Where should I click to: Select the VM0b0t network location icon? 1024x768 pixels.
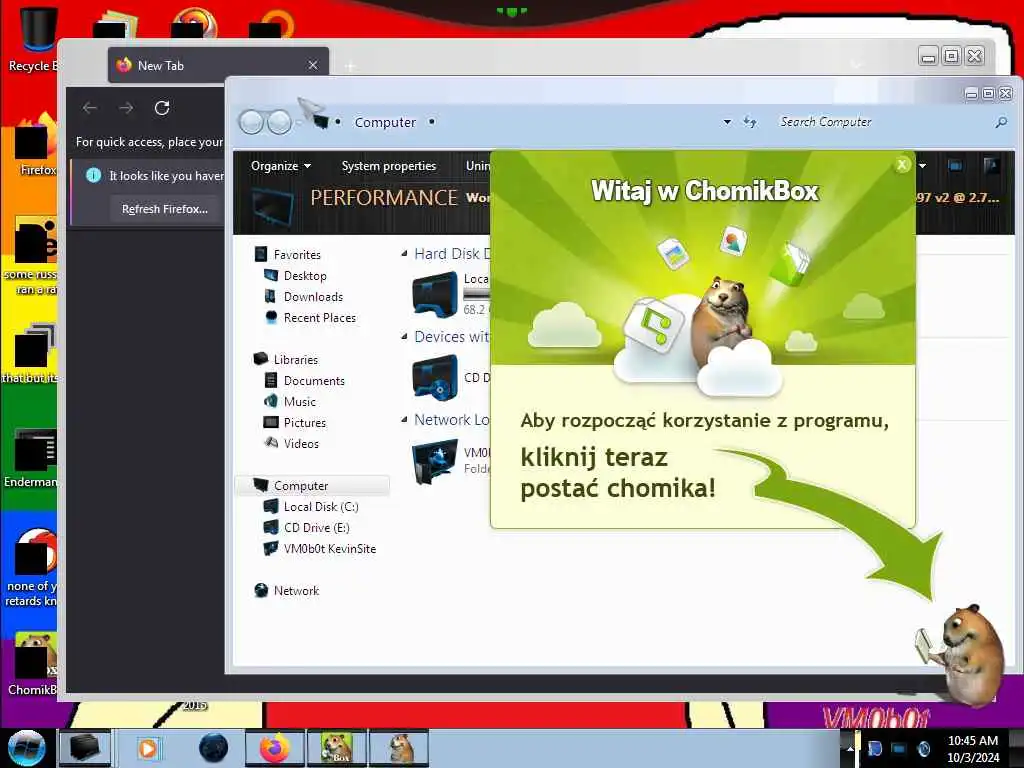pos(435,461)
